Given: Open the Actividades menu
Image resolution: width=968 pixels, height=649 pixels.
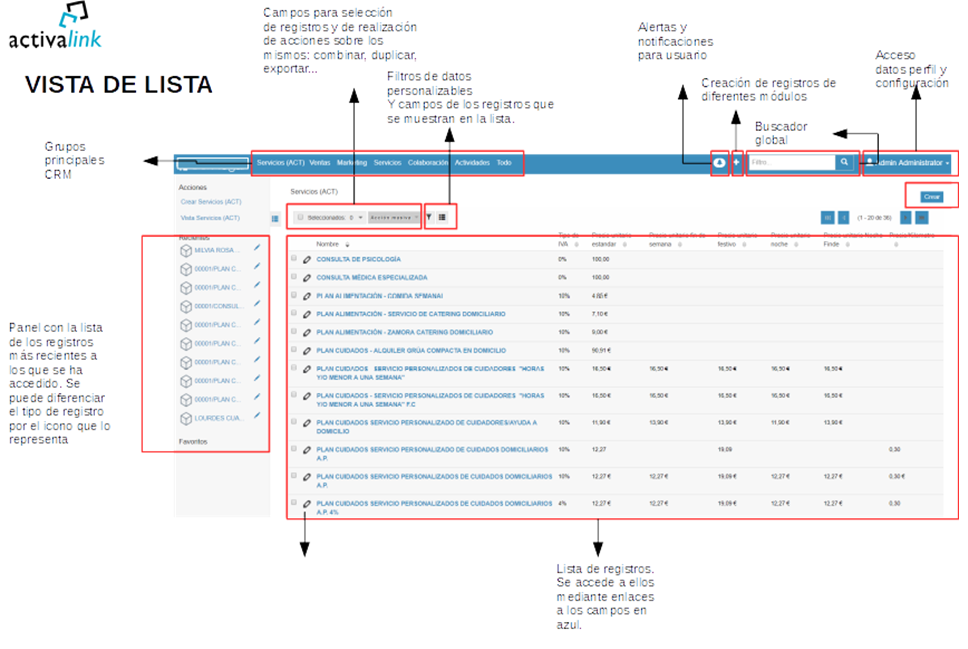Looking at the screenshot, I should pyautogui.click(x=472, y=163).
